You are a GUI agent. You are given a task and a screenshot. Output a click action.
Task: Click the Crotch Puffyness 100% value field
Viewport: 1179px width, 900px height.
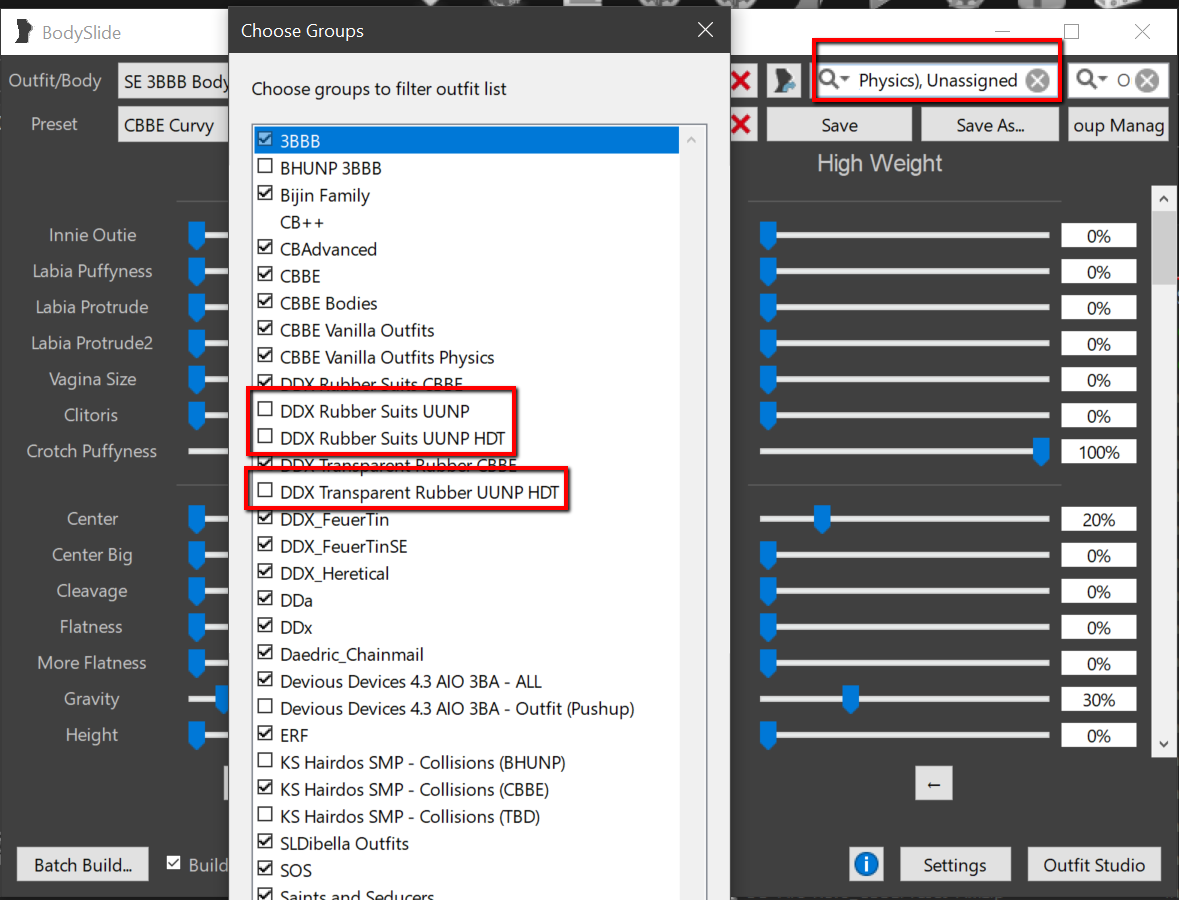[x=1099, y=453]
